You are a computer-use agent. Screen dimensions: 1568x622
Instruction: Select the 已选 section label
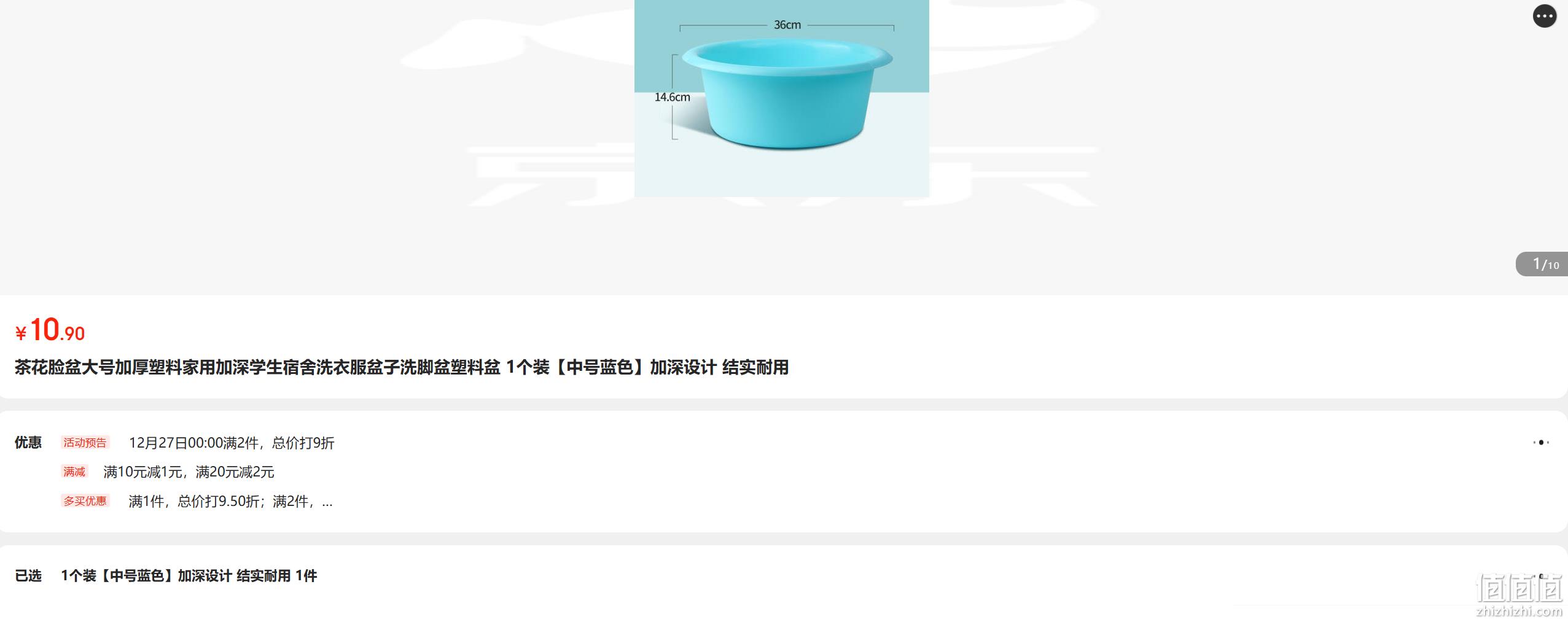[x=28, y=575]
